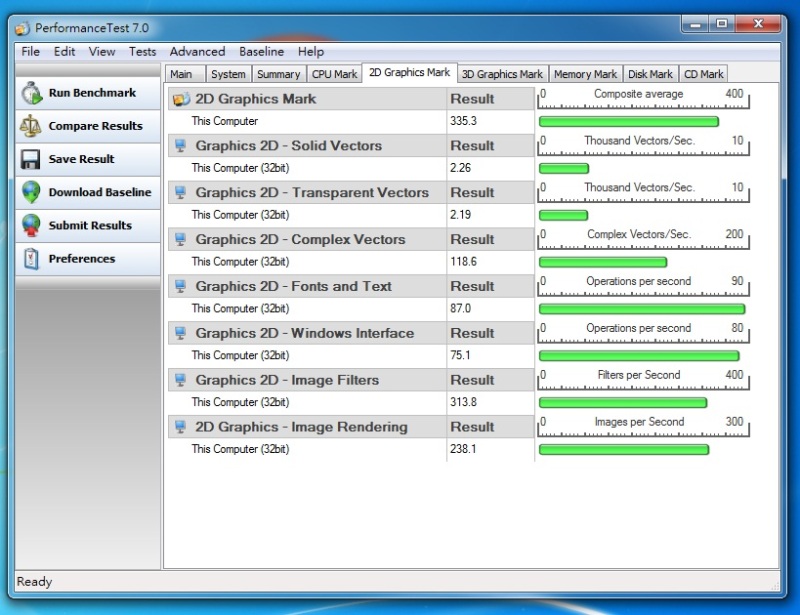Maximize the PerformanceTest window

point(721,23)
